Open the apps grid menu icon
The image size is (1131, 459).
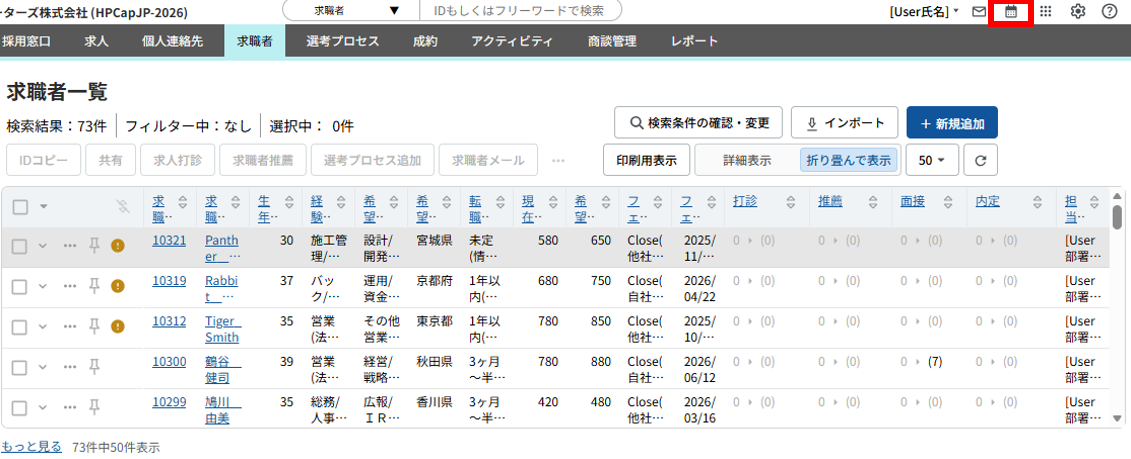click(1046, 12)
